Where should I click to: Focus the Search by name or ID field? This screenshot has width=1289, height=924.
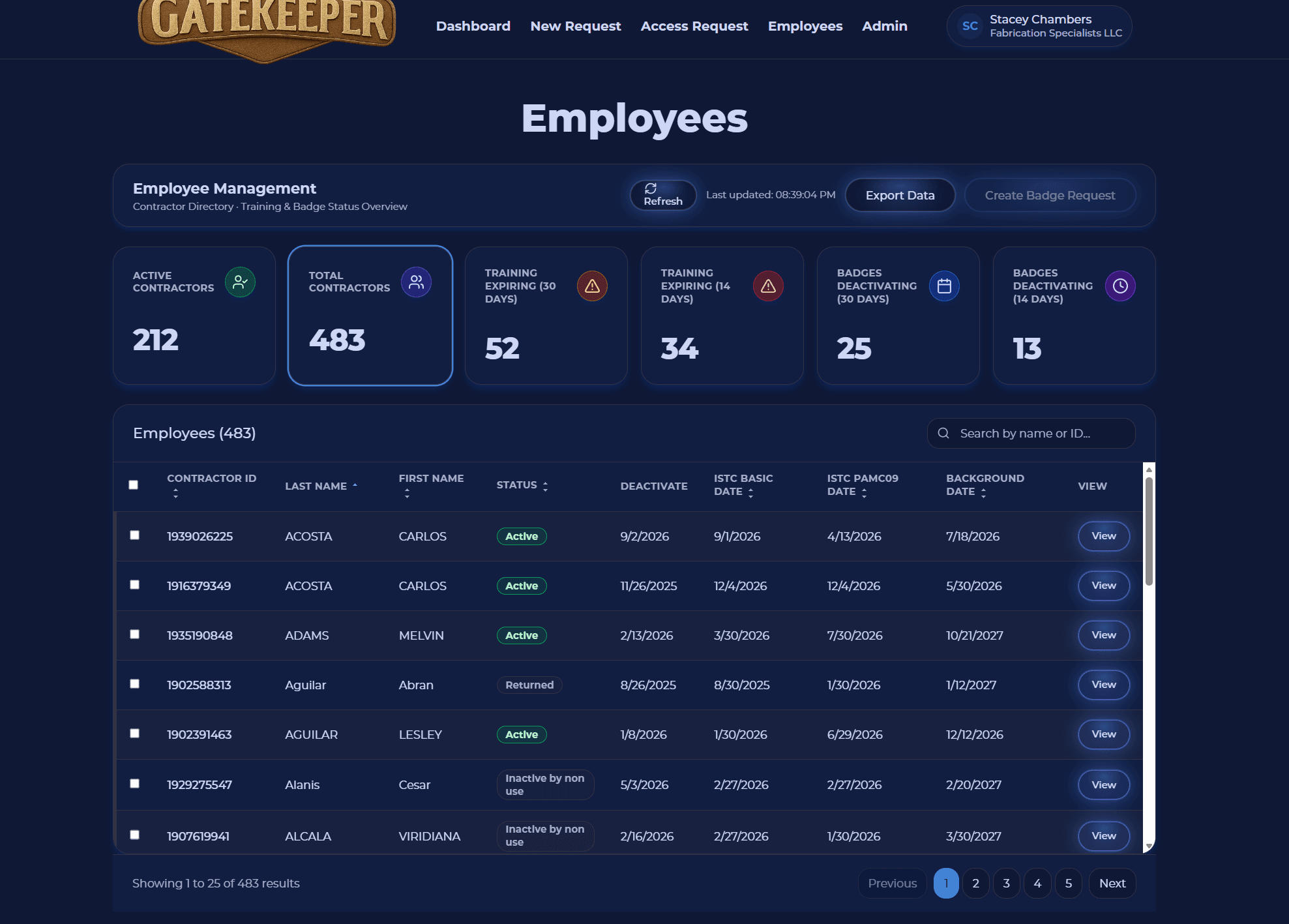click(x=1031, y=433)
